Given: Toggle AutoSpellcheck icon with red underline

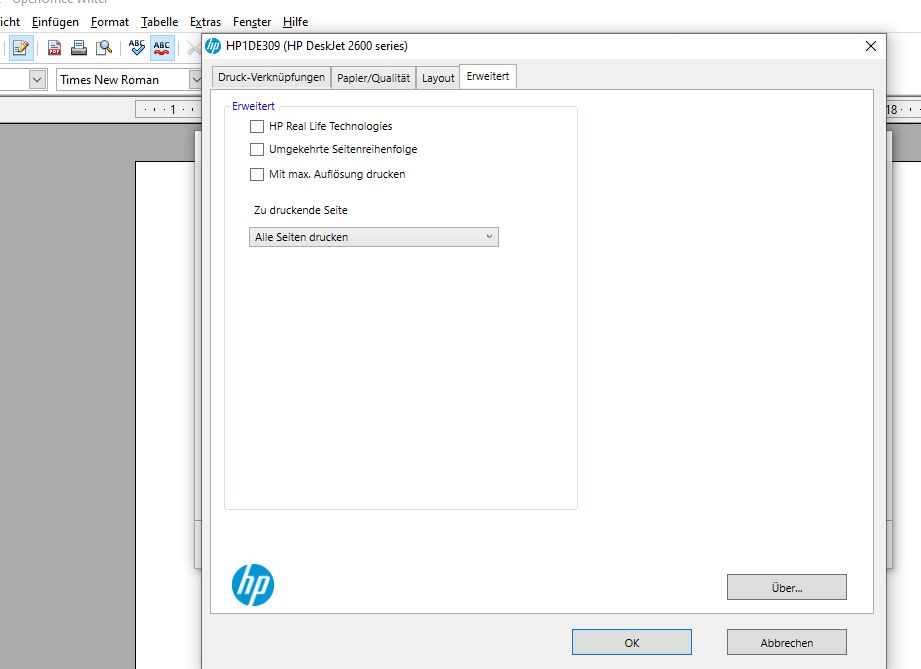Looking at the screenshot, I should point(162,48).
